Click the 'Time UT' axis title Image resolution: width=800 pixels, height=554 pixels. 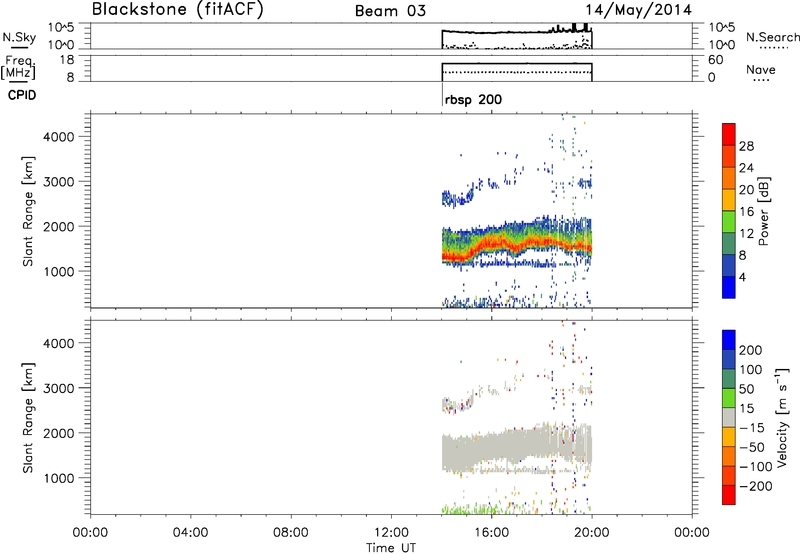[391, 548]
